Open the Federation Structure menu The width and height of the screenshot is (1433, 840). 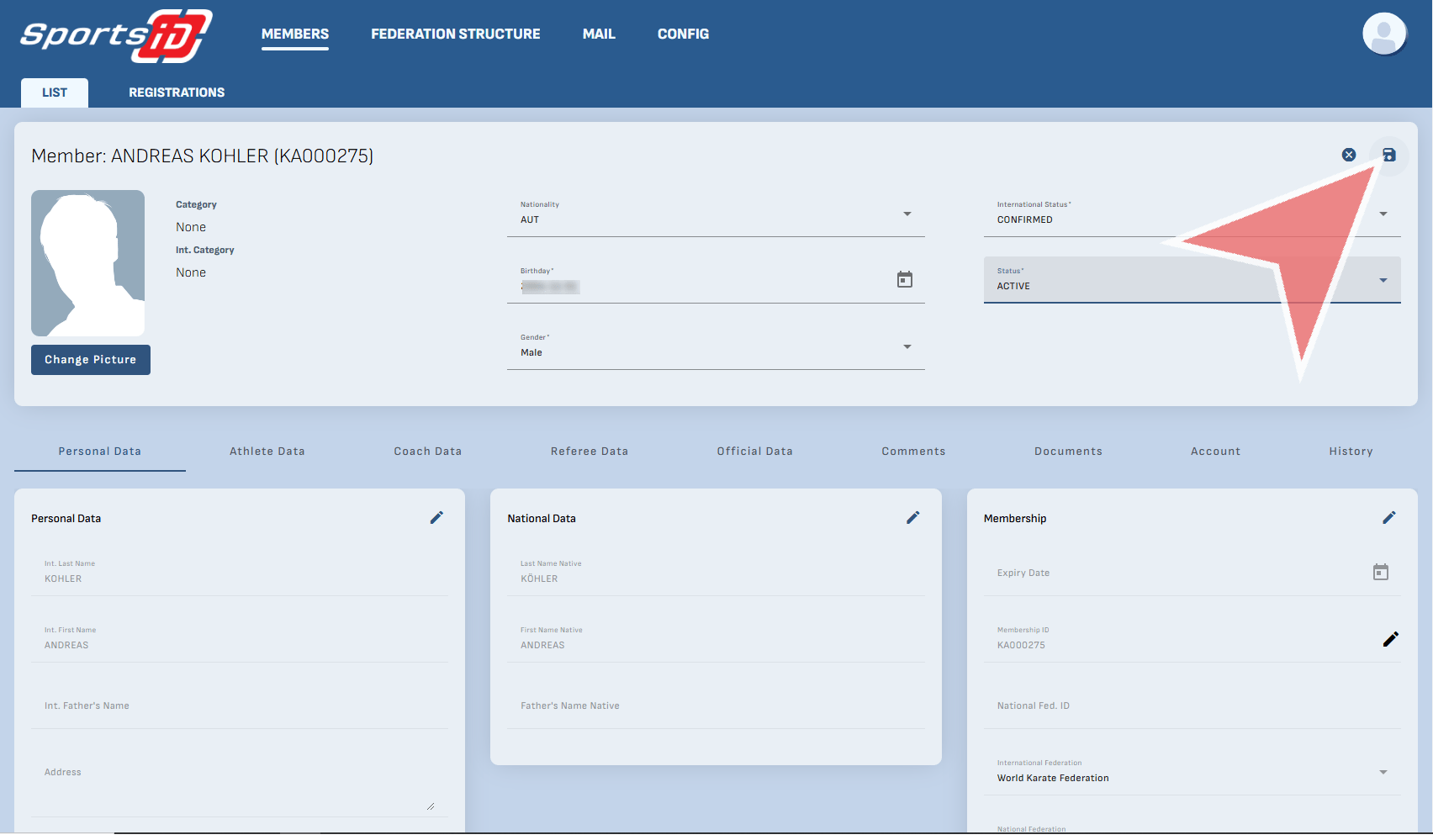(456, 34)
